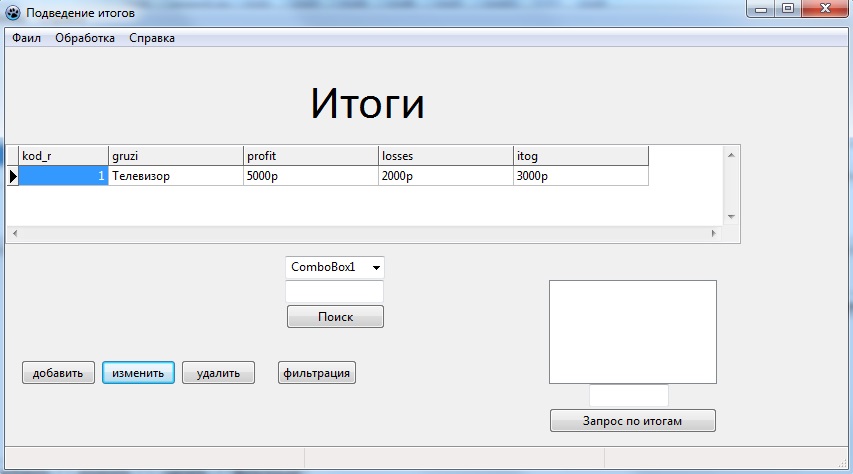Close the Подведение итогов window
853x474 pixels.
point(825,9)
